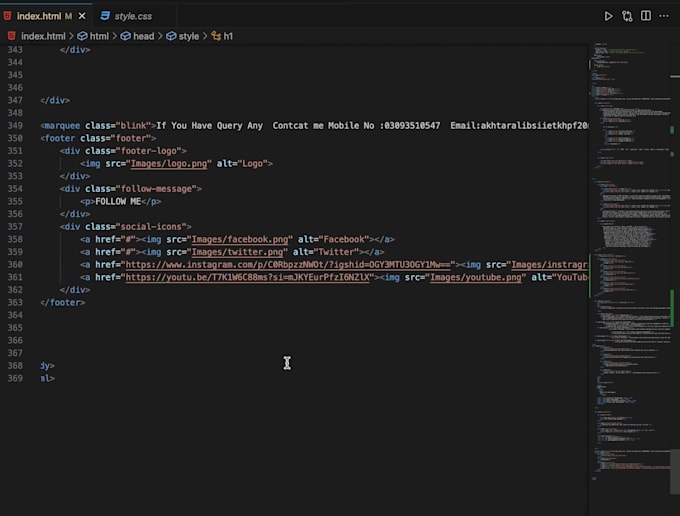Click the CSS file icon on style.css tab

(x=105, y=16)
